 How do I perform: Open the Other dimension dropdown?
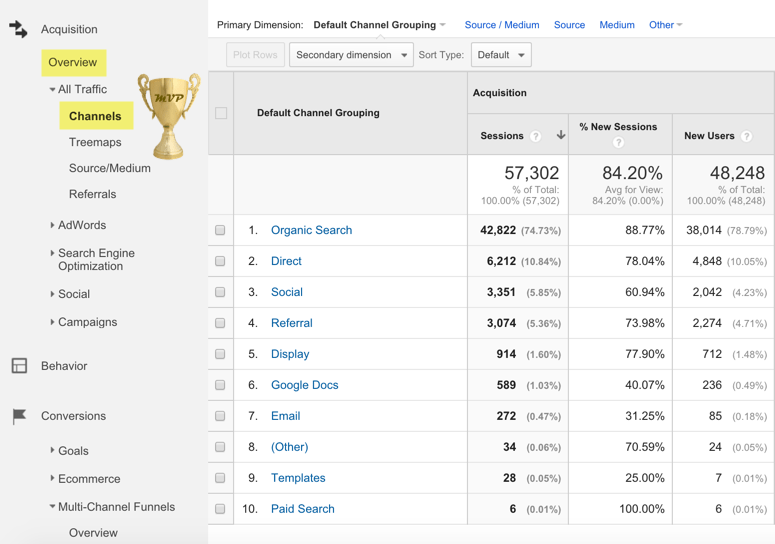pyautogui.click(x=665, y=25)
